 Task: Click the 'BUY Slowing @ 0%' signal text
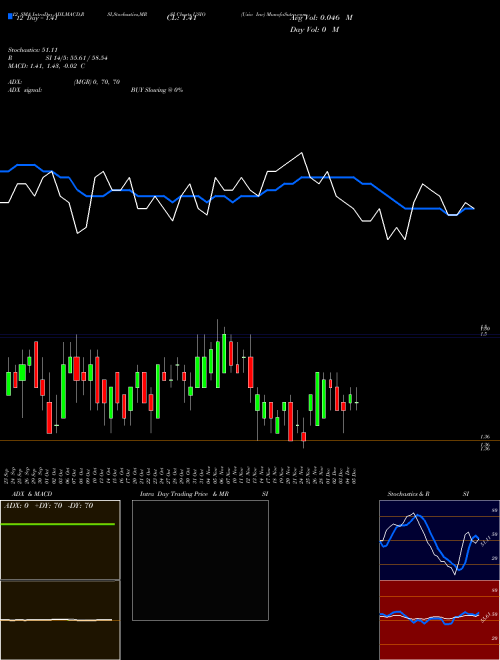[157, 90]
